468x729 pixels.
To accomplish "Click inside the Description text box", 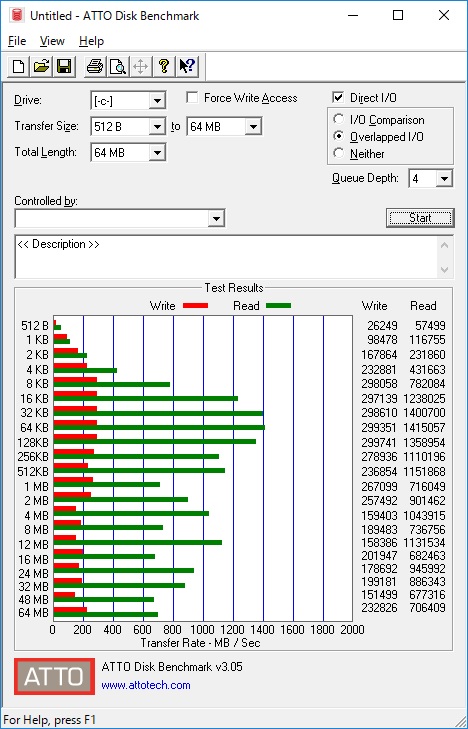I will point(228,257).
